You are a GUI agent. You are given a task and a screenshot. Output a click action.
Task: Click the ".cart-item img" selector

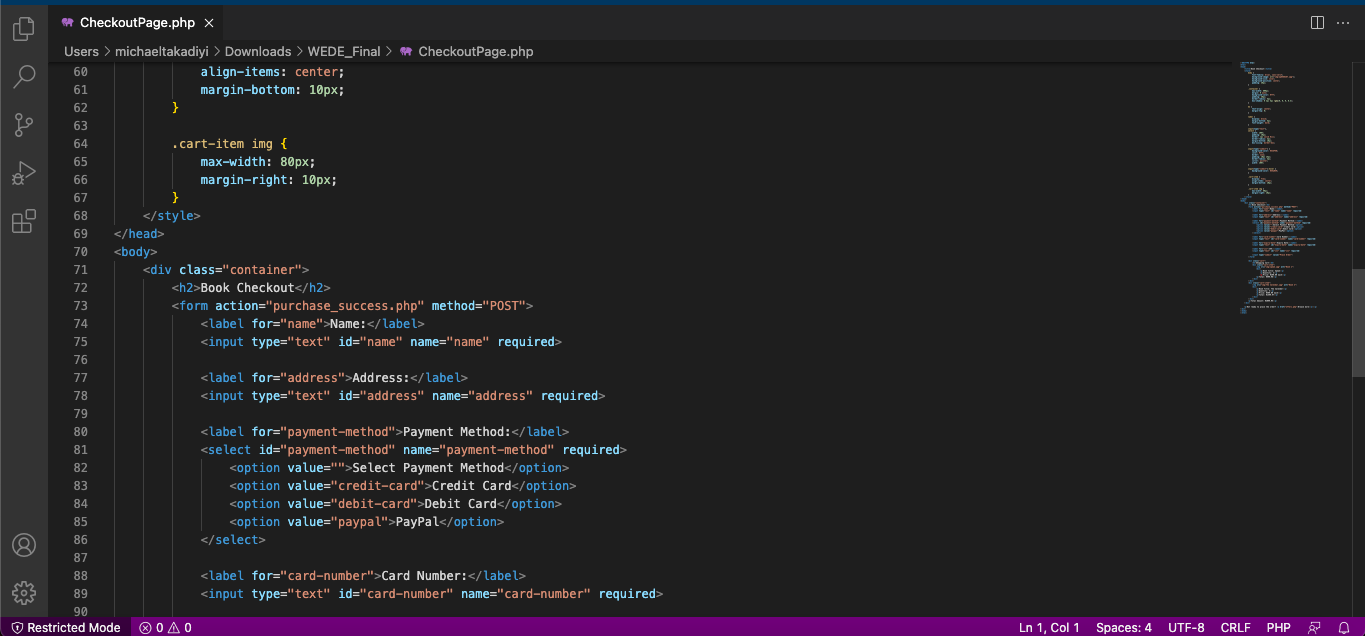click(222, 144)
